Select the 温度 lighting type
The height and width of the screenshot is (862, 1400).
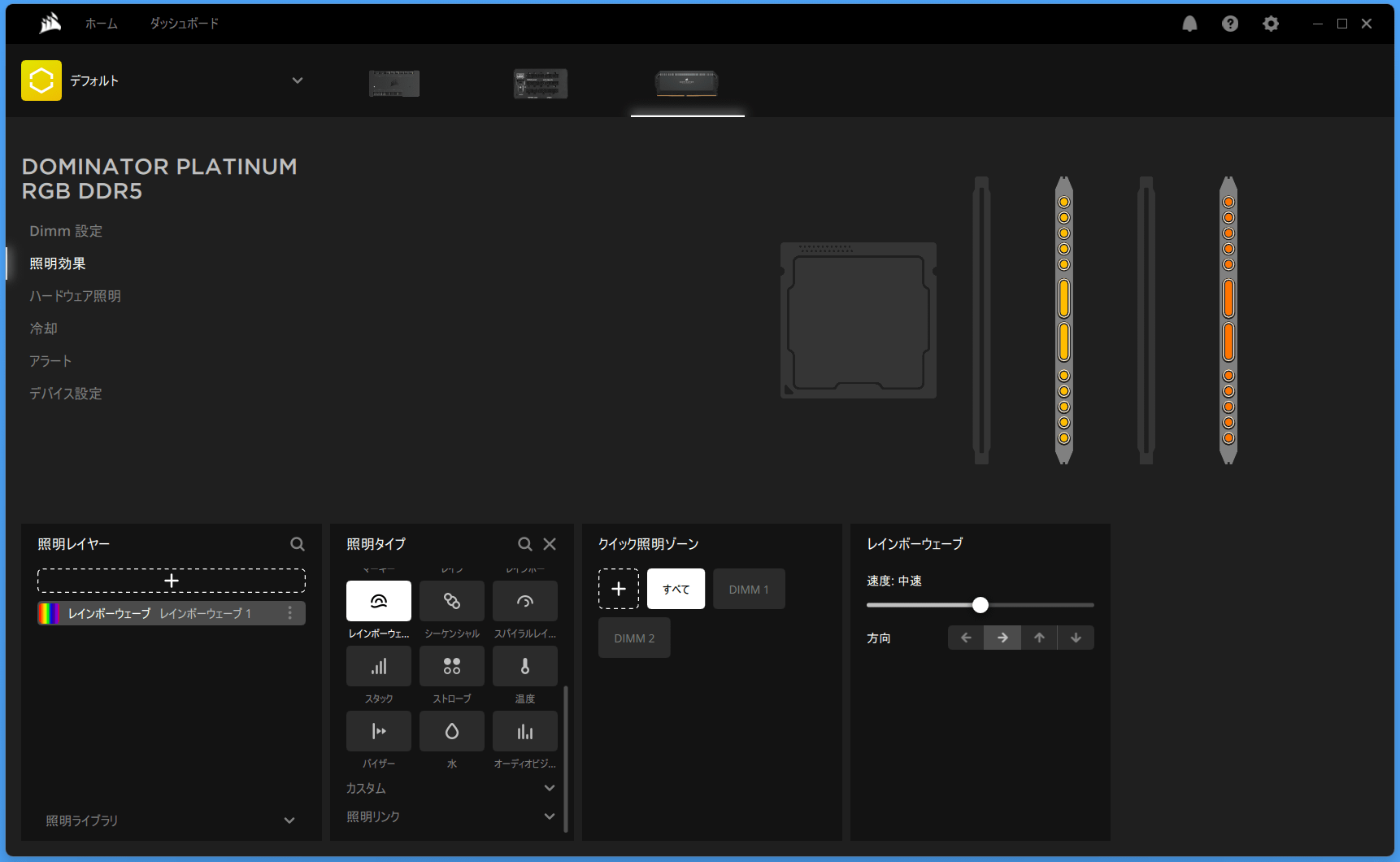(525, 666)
